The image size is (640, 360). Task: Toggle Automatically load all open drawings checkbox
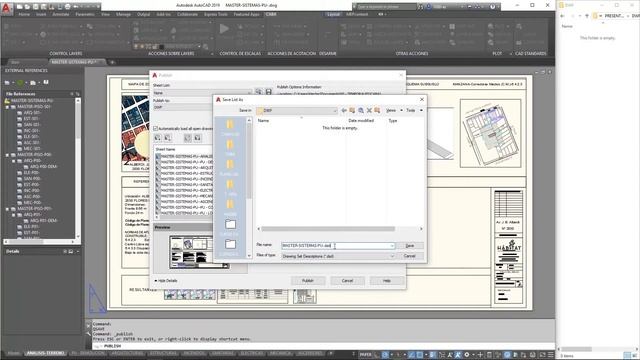[x=156, y=129]
